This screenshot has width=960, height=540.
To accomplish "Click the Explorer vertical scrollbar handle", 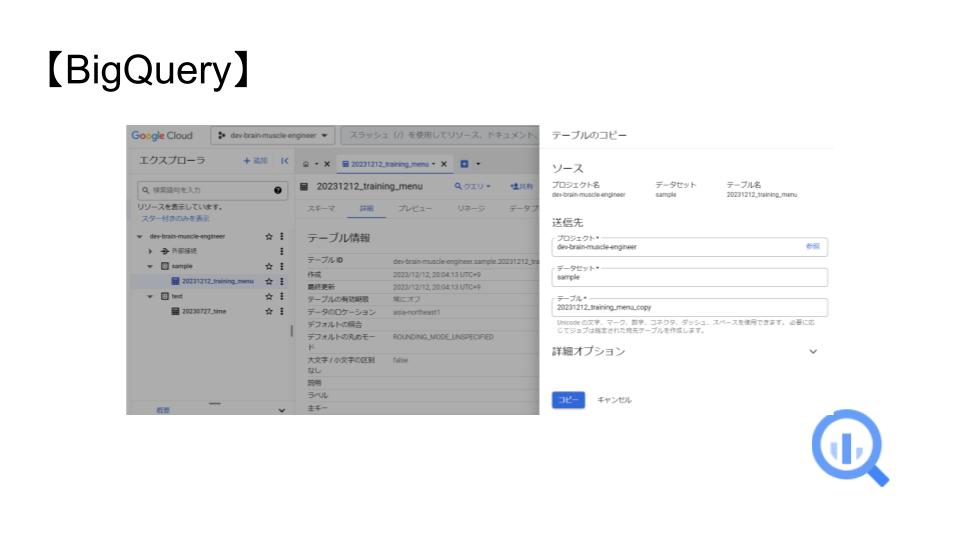I will click(291, 331).
